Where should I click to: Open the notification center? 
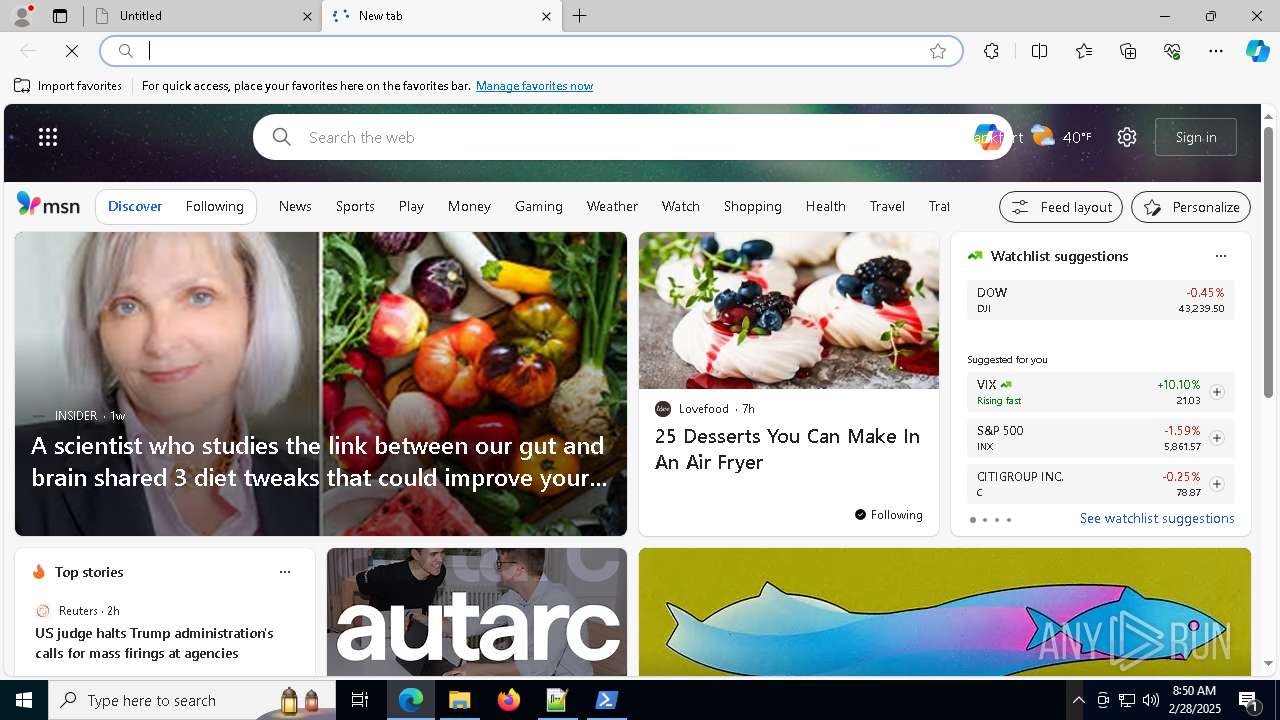pos(1249,700)
